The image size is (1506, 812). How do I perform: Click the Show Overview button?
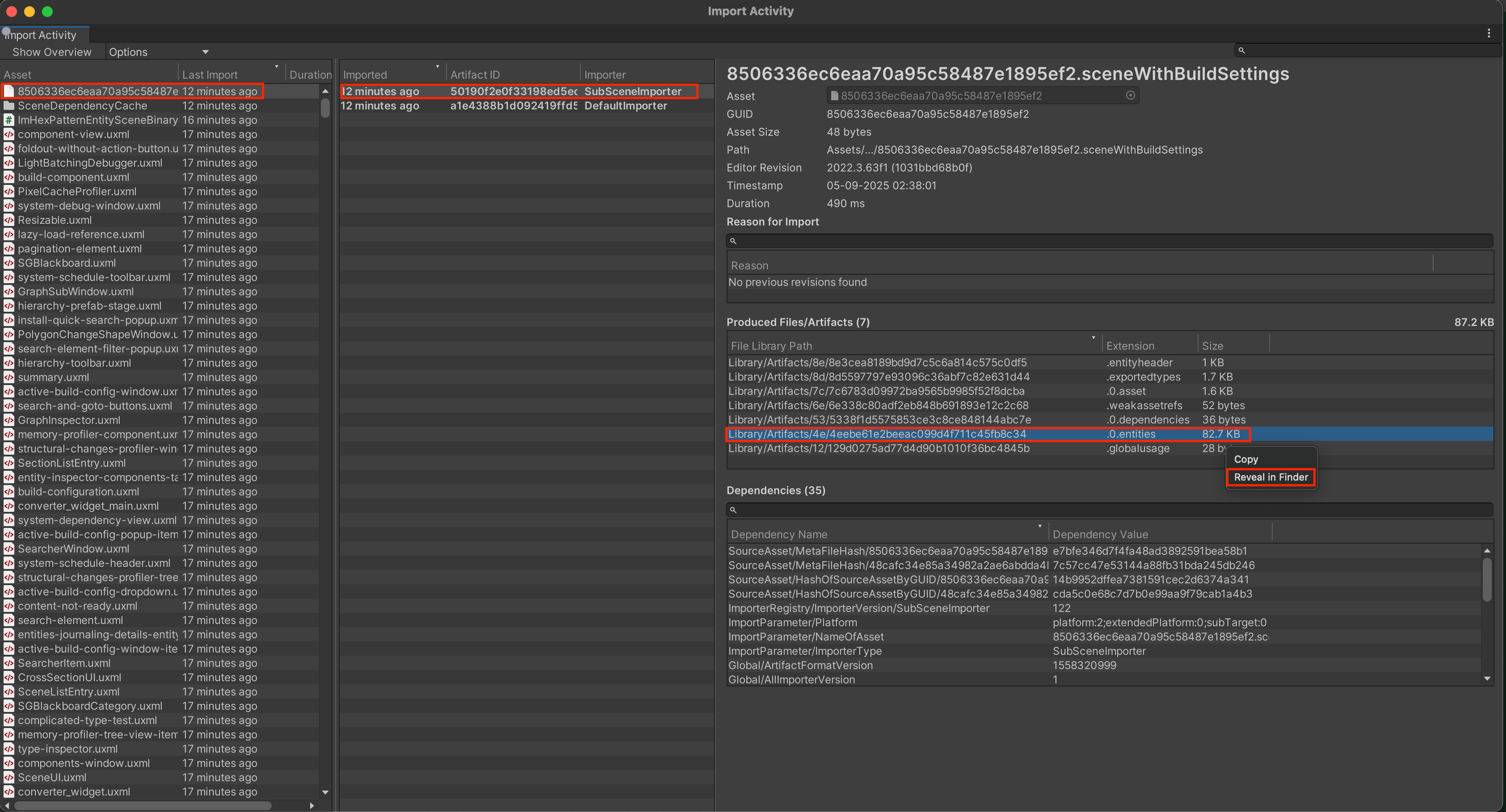pos(51,51)
